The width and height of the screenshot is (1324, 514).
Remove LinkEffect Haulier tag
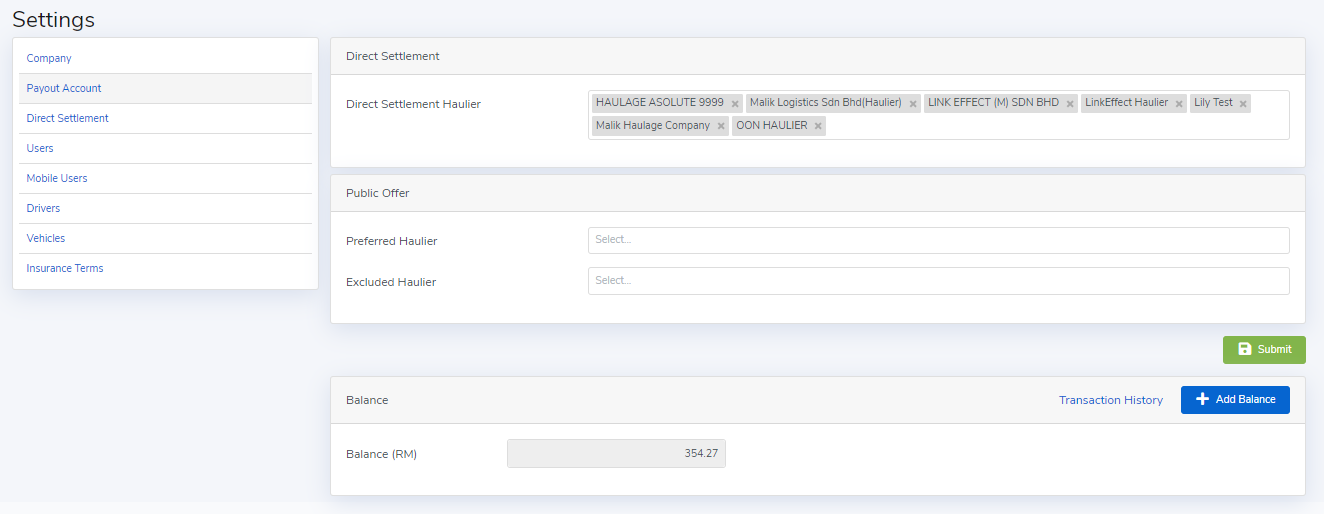tap(1179, 104)
